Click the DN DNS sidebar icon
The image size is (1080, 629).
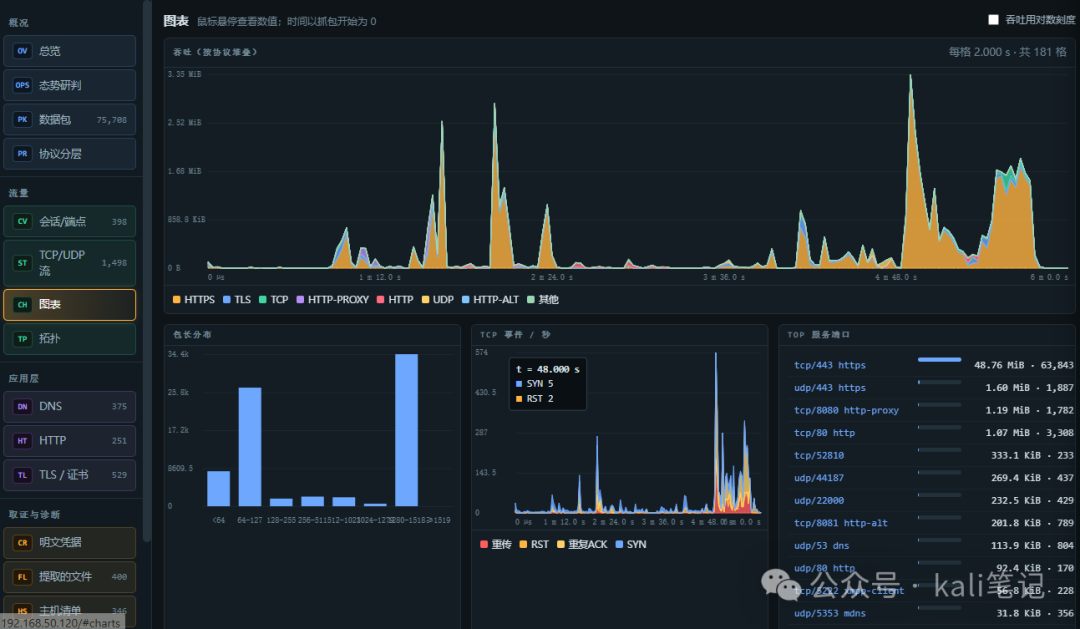22,406
